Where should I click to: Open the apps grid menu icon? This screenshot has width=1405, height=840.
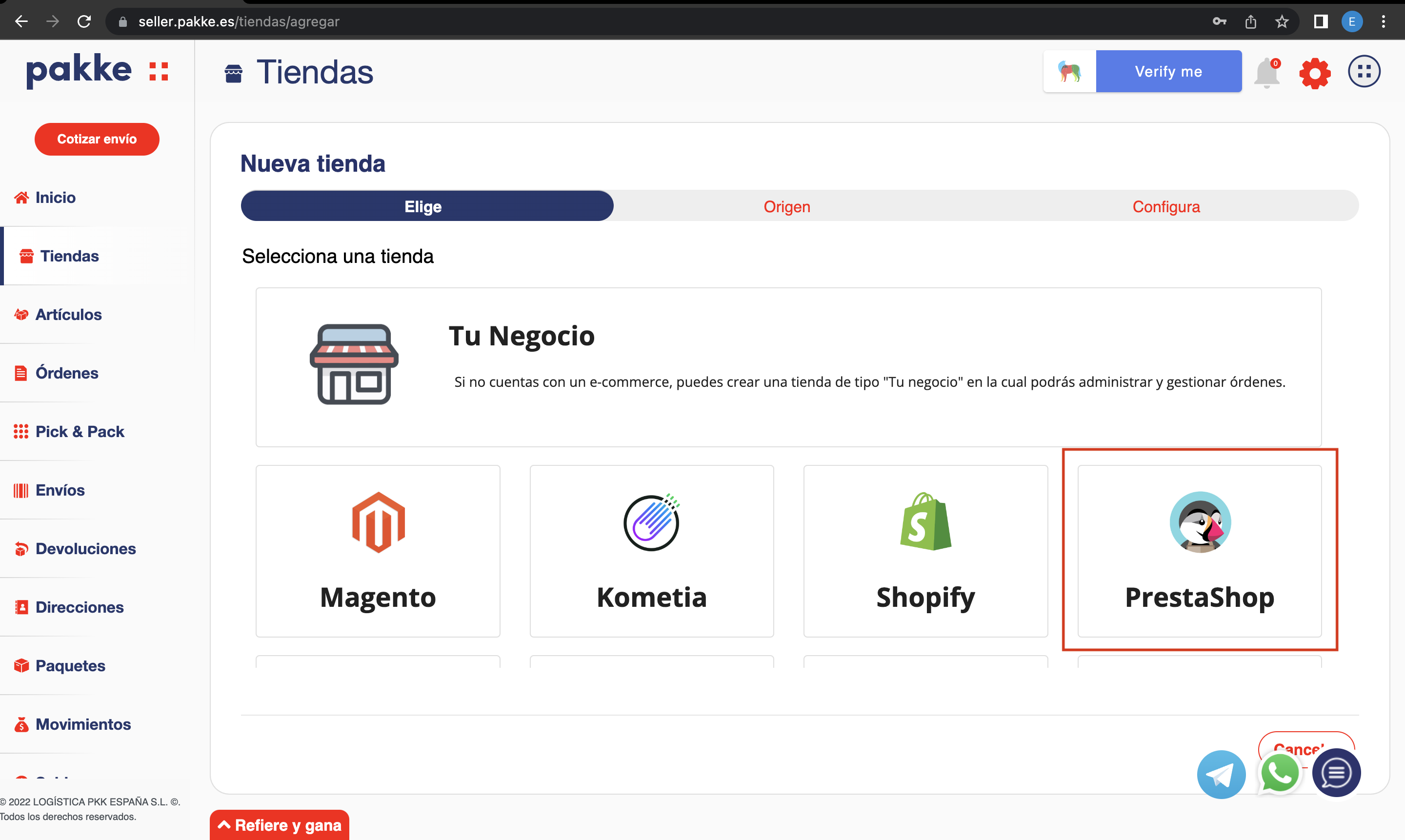click(x=1364, y=72)
